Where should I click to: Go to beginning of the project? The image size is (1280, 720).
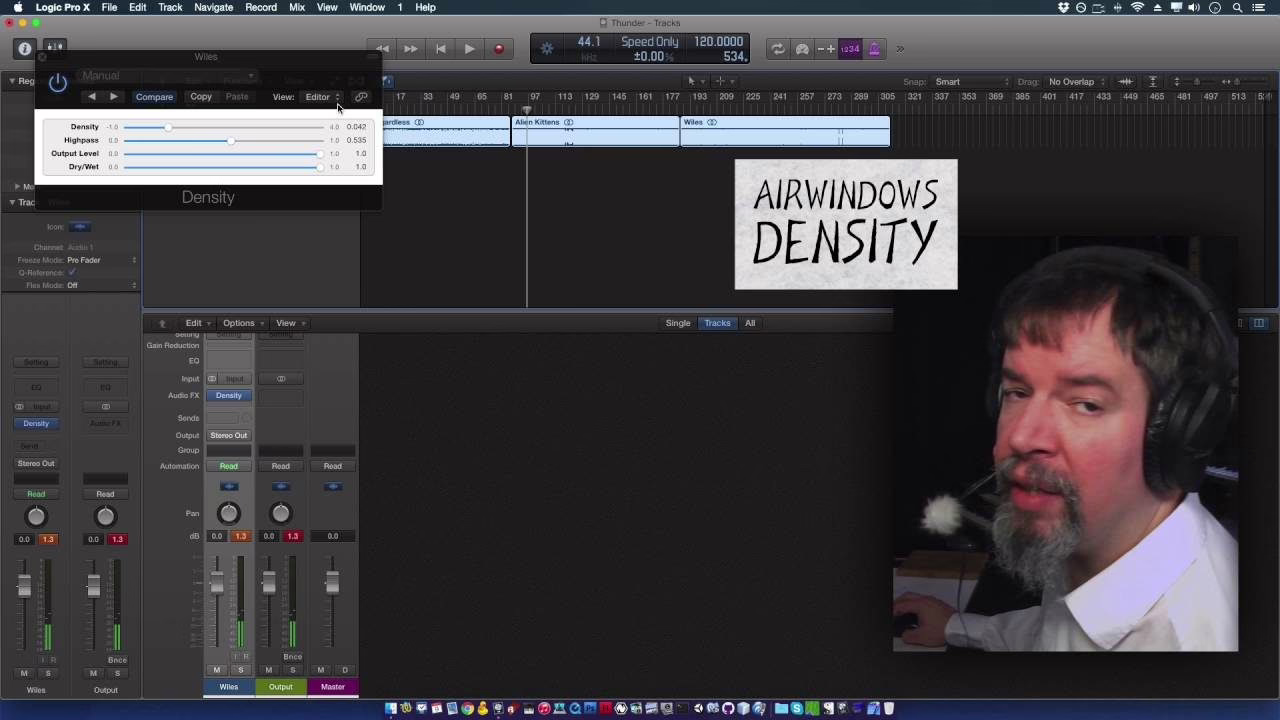440,49
